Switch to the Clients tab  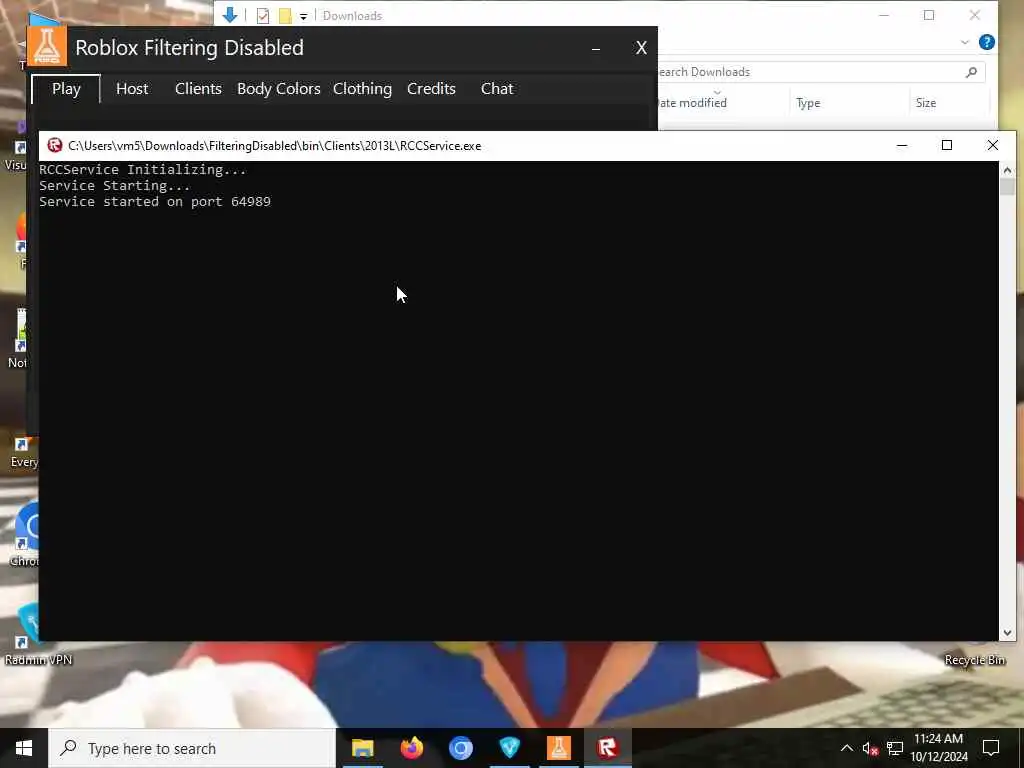198,89
